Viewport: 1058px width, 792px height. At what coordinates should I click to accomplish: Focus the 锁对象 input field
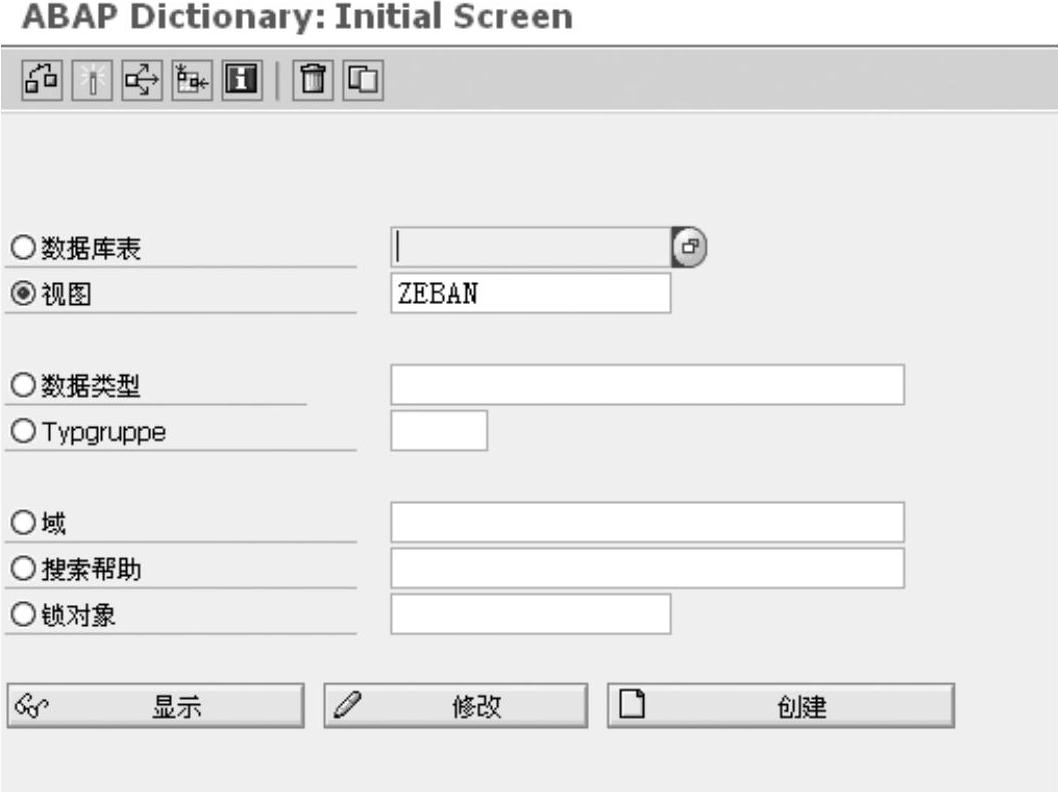point(531,614)
